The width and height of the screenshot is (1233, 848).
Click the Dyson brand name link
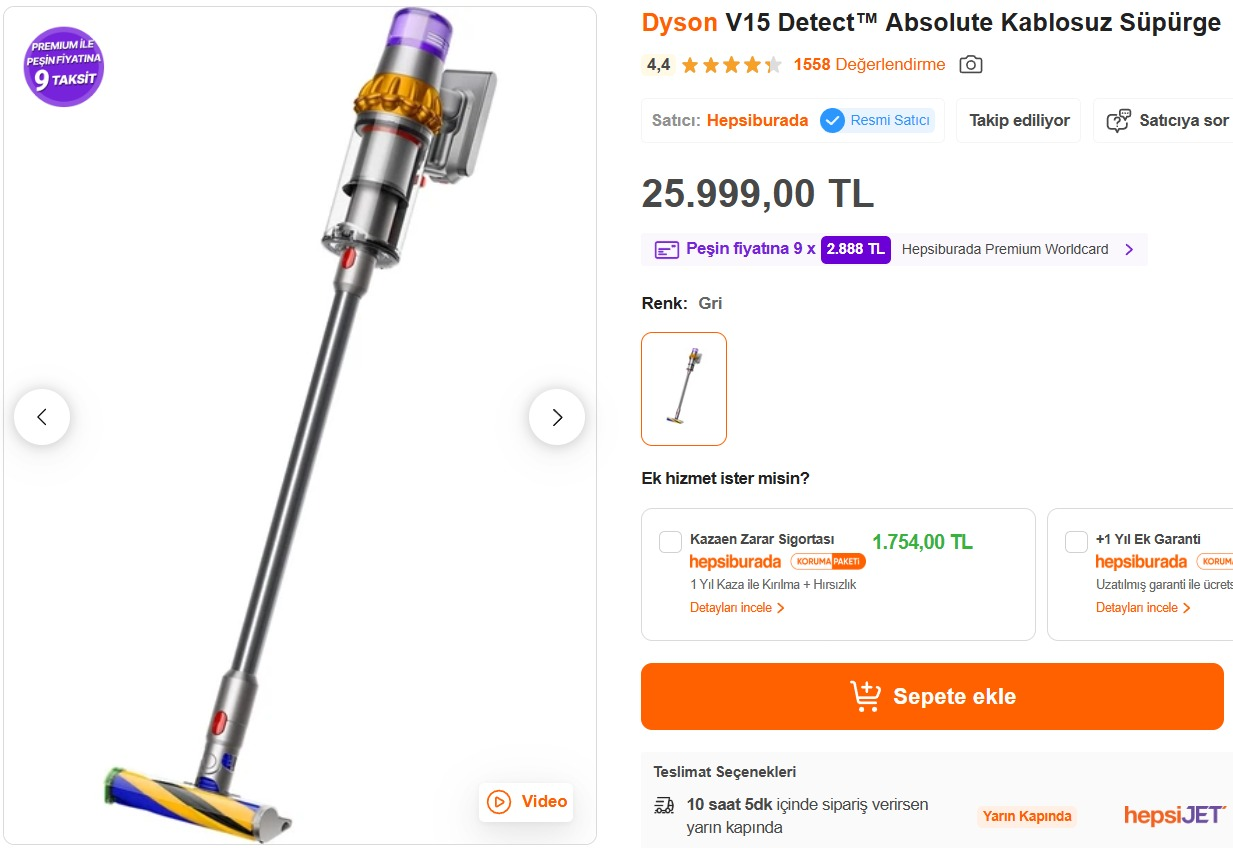point(679,23)
